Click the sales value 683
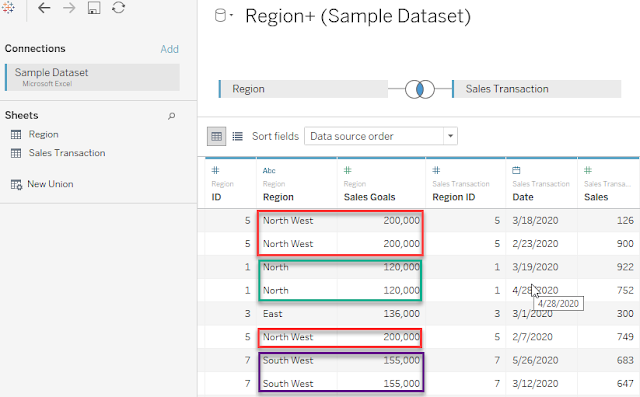 point(625,360)
